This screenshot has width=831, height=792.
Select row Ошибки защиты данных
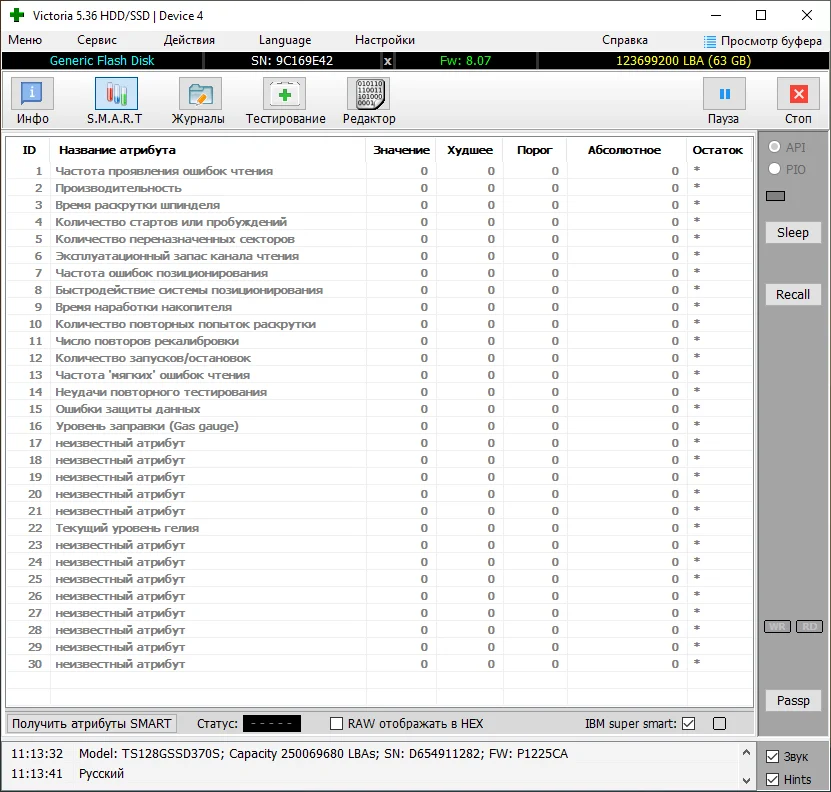click(379, 409)
